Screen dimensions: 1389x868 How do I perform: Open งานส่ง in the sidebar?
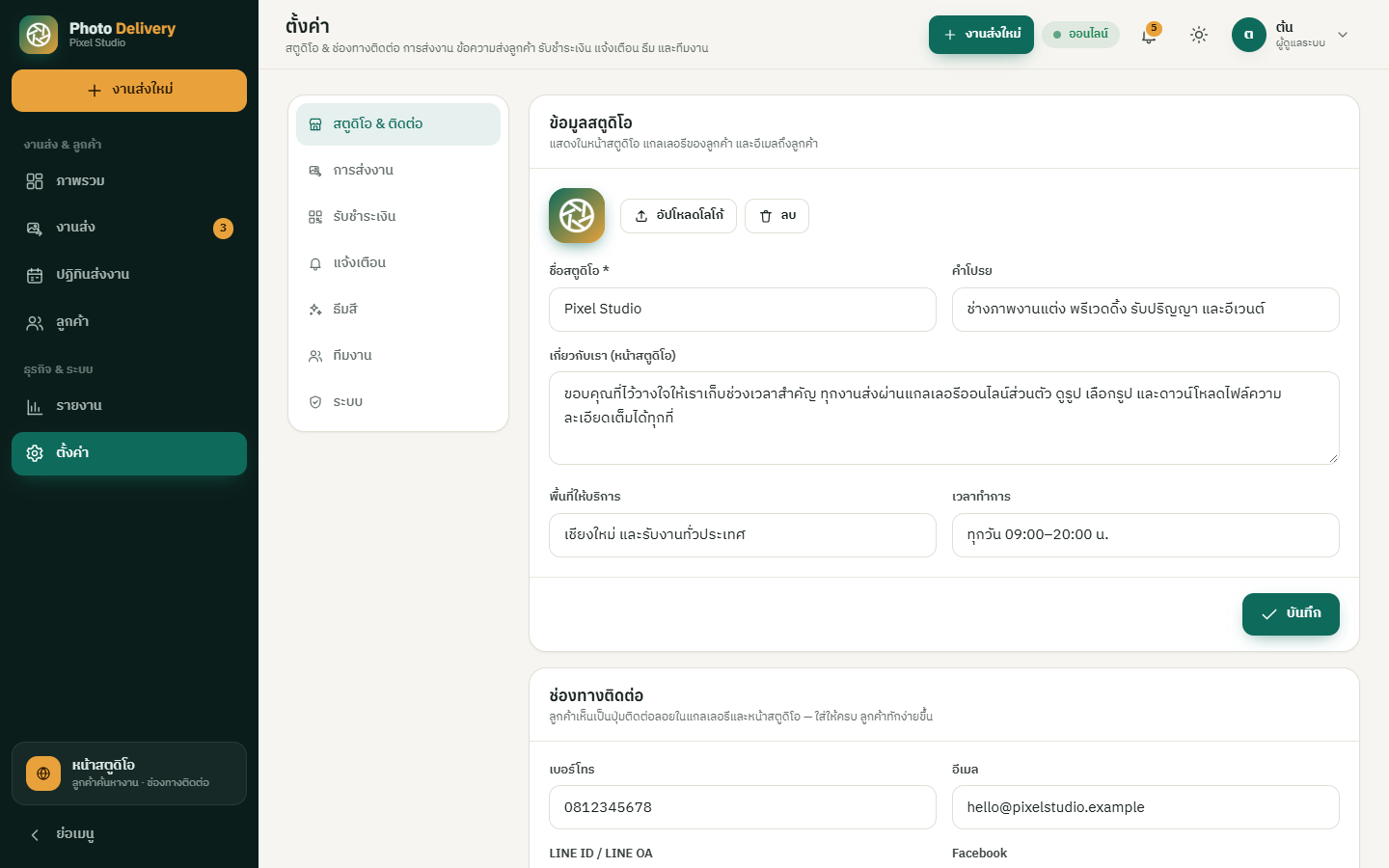click(129, 228)
